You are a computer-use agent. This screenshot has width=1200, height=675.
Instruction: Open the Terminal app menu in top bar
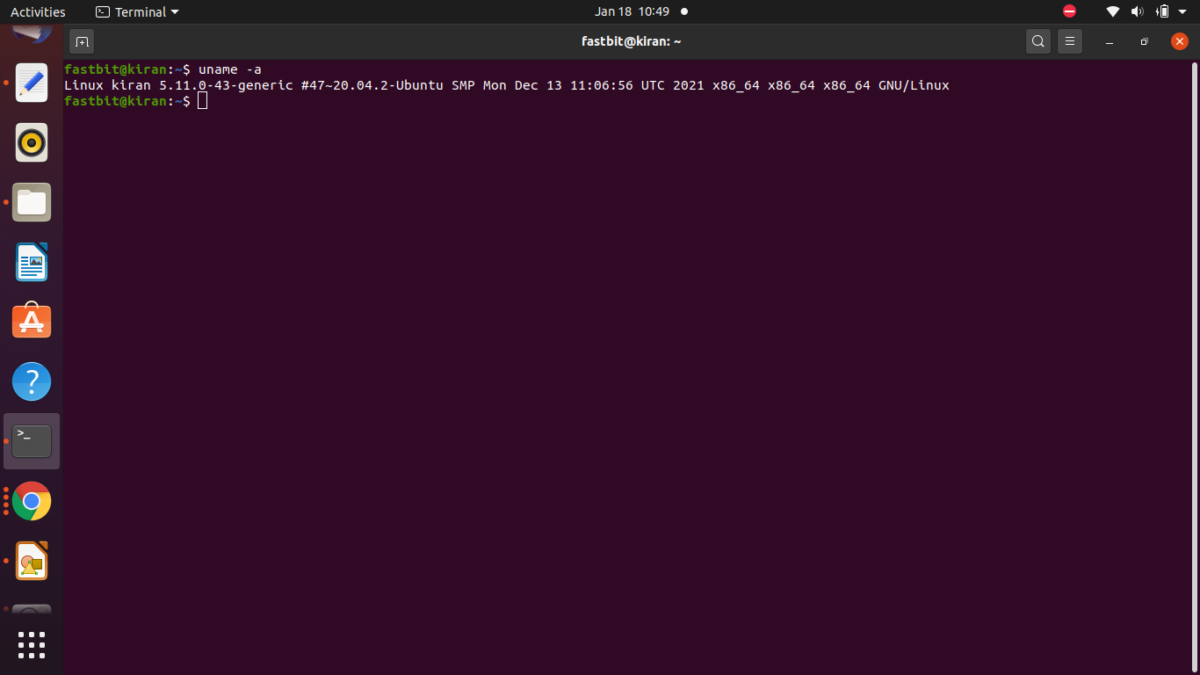point(138,12)
